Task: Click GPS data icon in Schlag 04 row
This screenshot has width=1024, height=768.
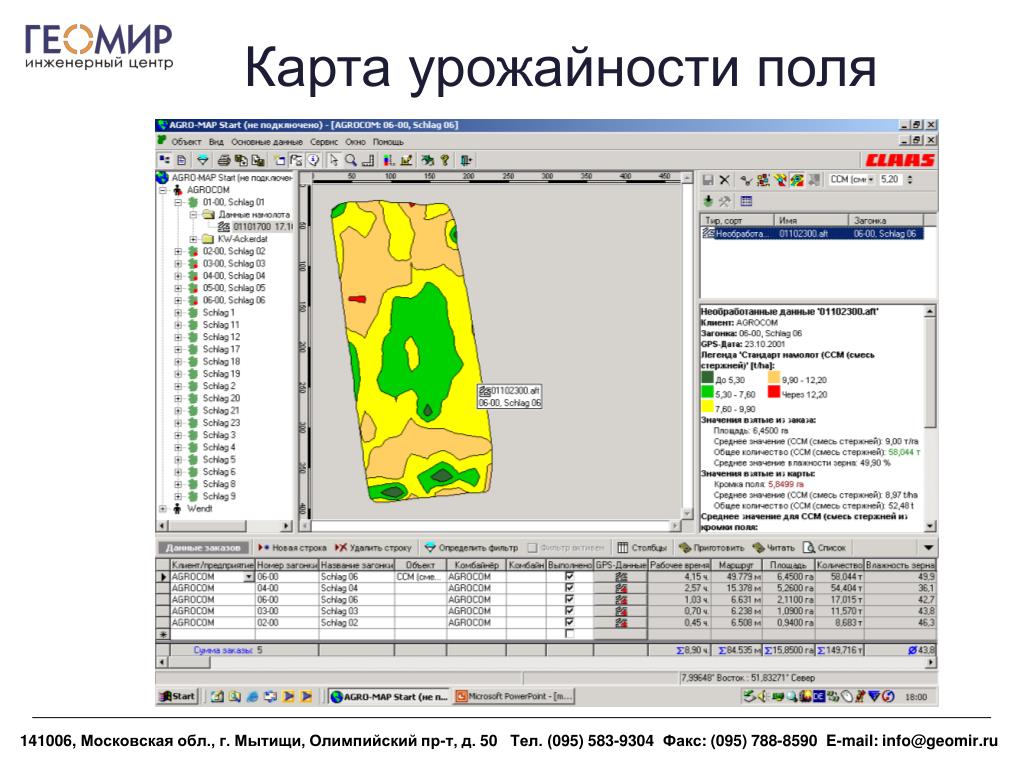Action: tap(621, 588)
